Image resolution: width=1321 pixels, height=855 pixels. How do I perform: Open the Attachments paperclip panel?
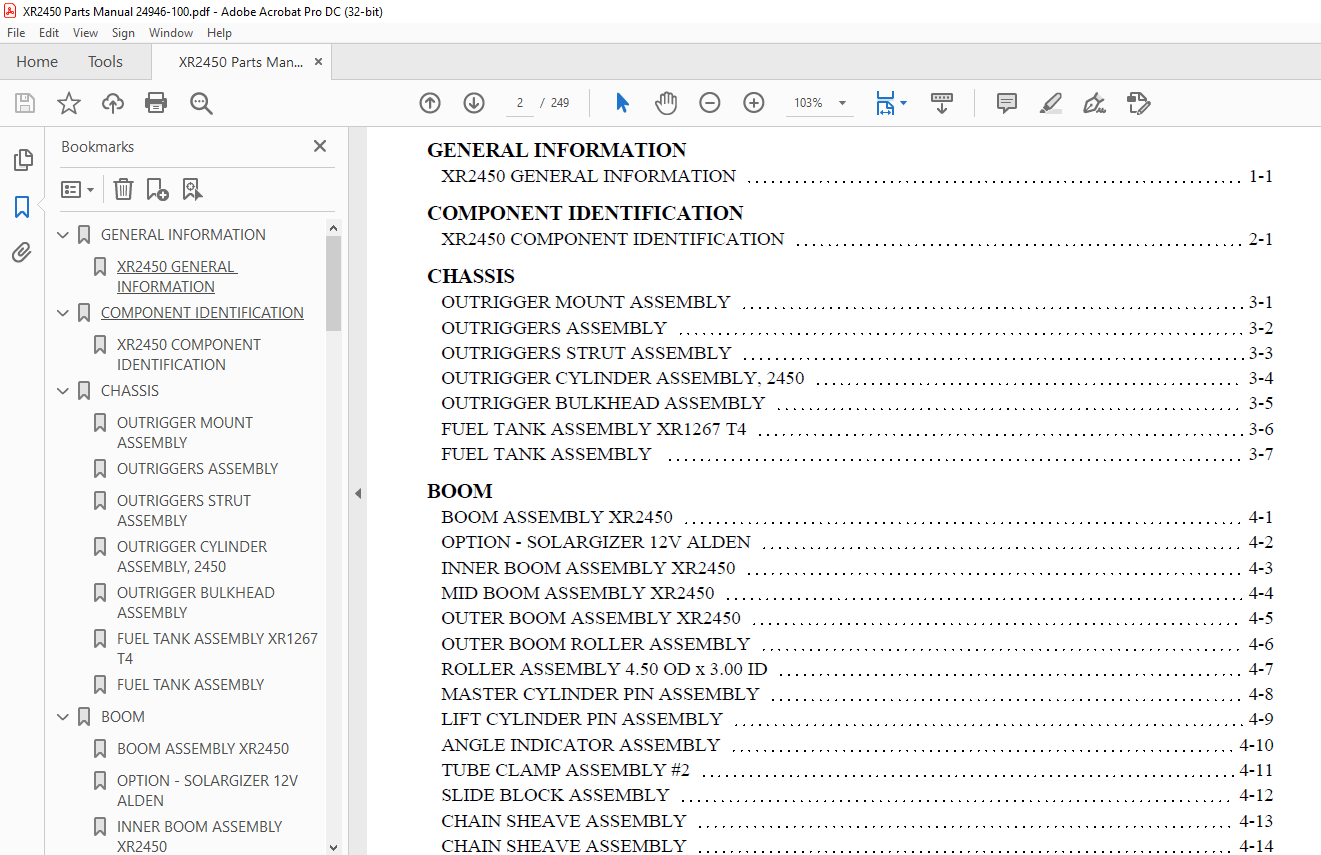point(22,253)
